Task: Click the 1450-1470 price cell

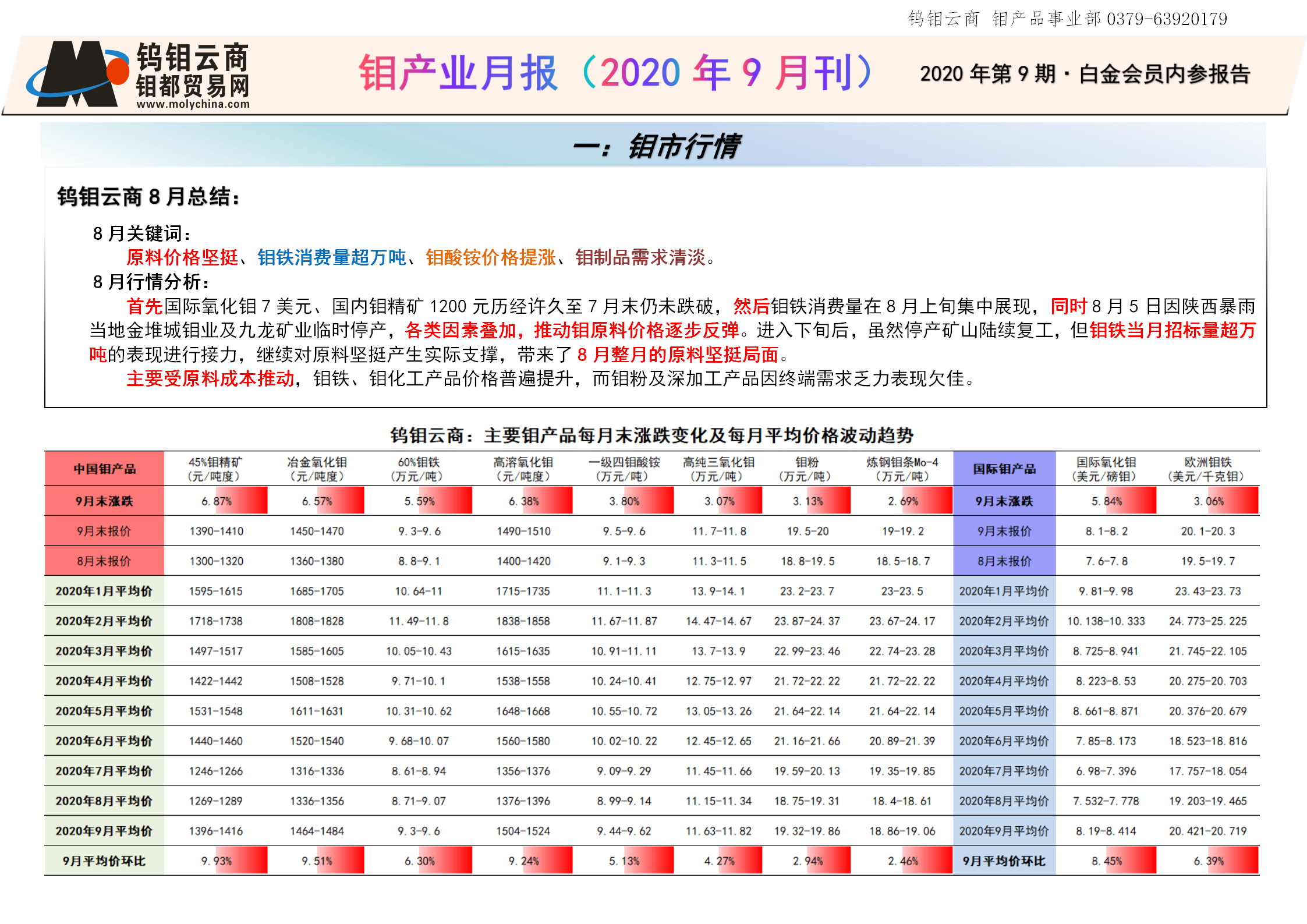Action: point(317,531)
